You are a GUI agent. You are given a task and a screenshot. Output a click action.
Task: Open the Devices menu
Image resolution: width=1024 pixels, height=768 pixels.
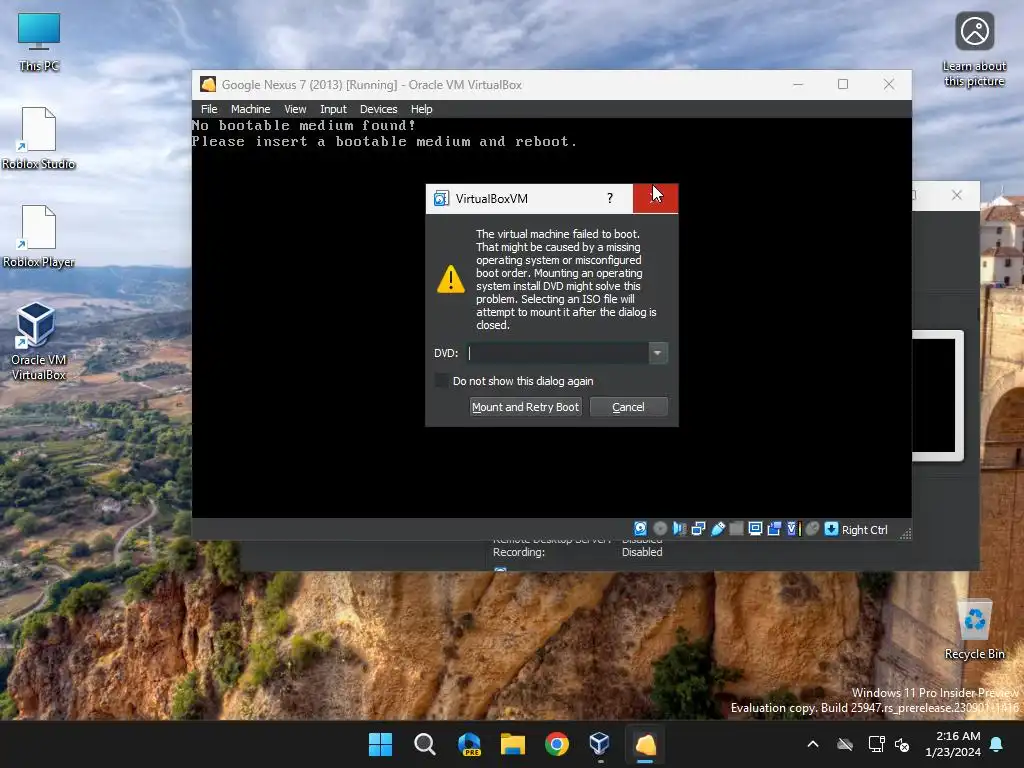tap(379, 109)
